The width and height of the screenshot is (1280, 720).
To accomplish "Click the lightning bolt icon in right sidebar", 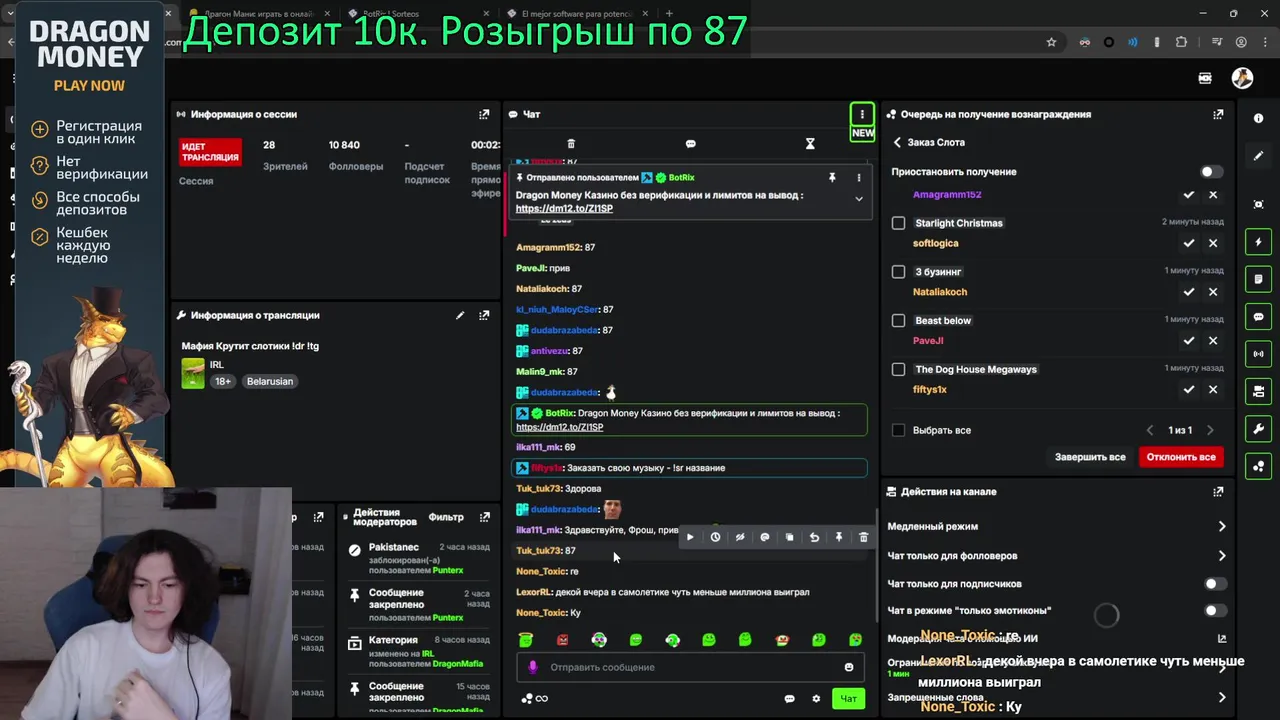I will (x=1258, y=242).
